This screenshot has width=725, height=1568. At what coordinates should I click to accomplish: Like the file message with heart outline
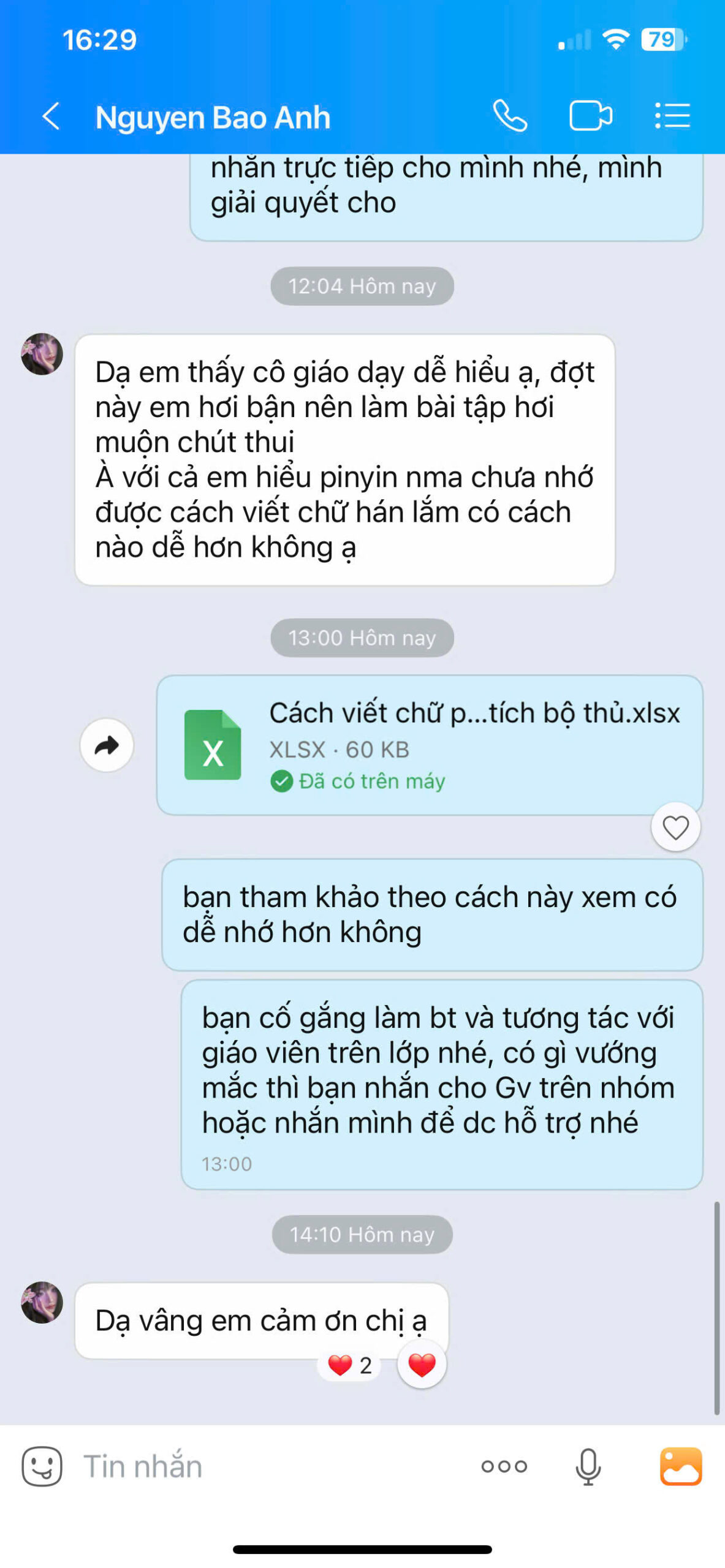point(675,827)
